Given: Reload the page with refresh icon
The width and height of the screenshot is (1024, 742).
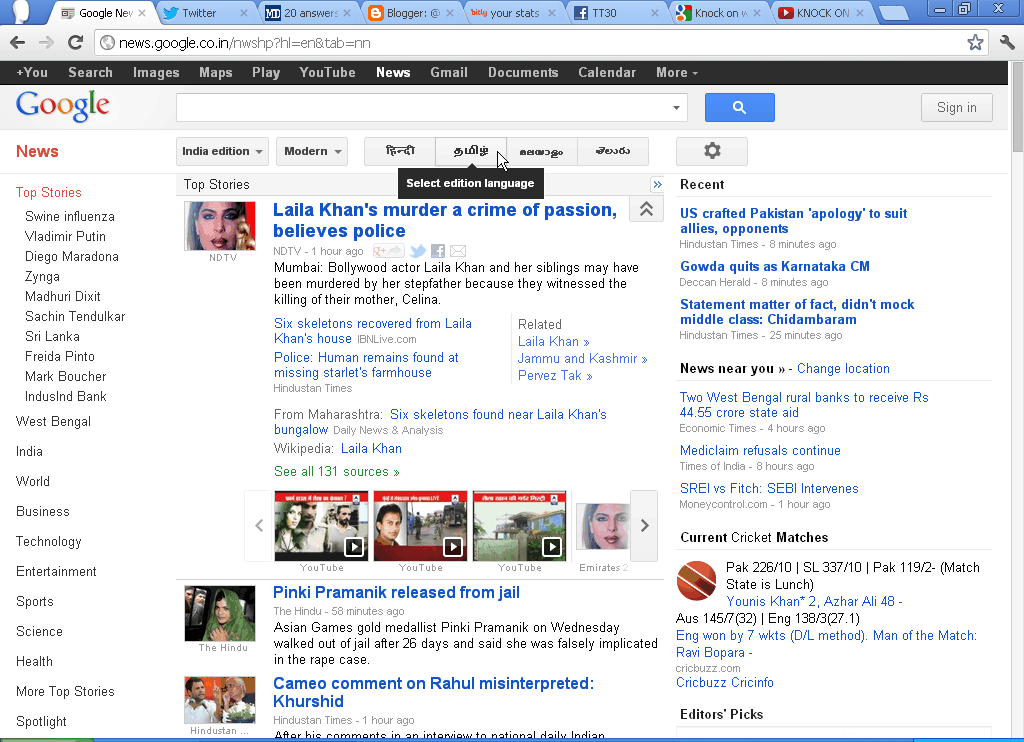Looking at the screenshot, I should [76, 43].
